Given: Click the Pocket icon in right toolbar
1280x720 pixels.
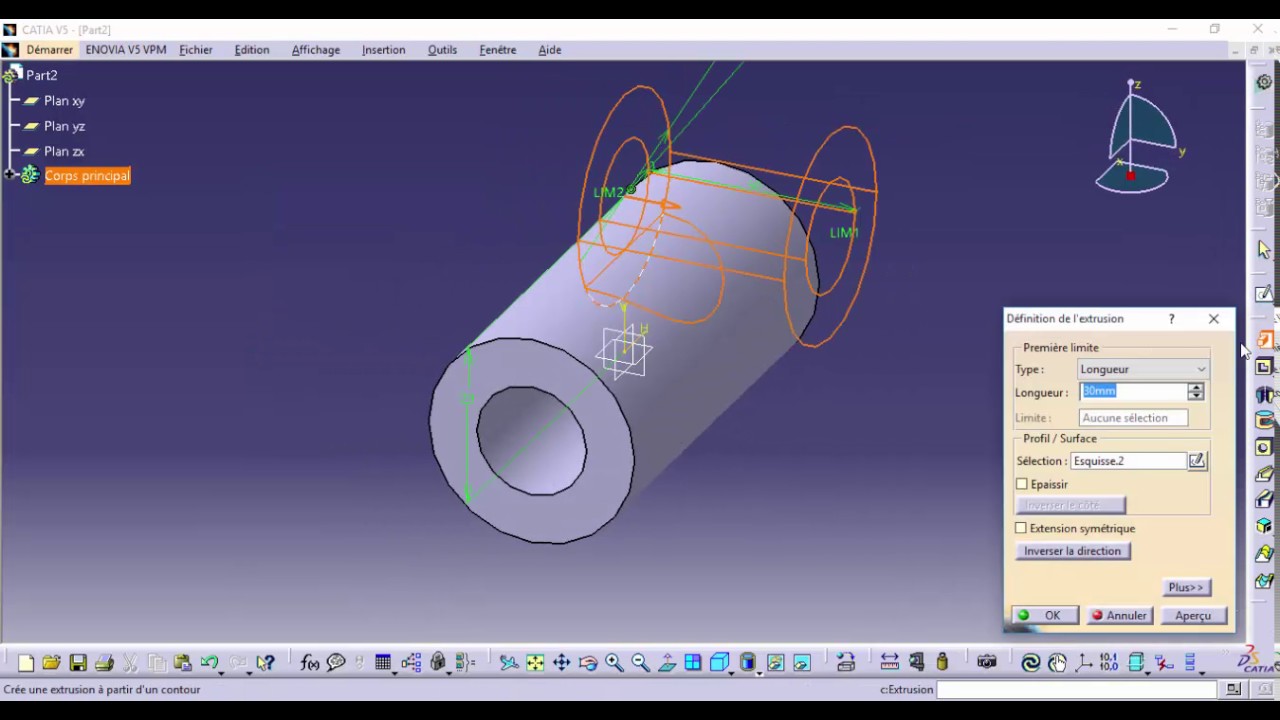Looking at the screenshot, I should tap(1264, 367).
